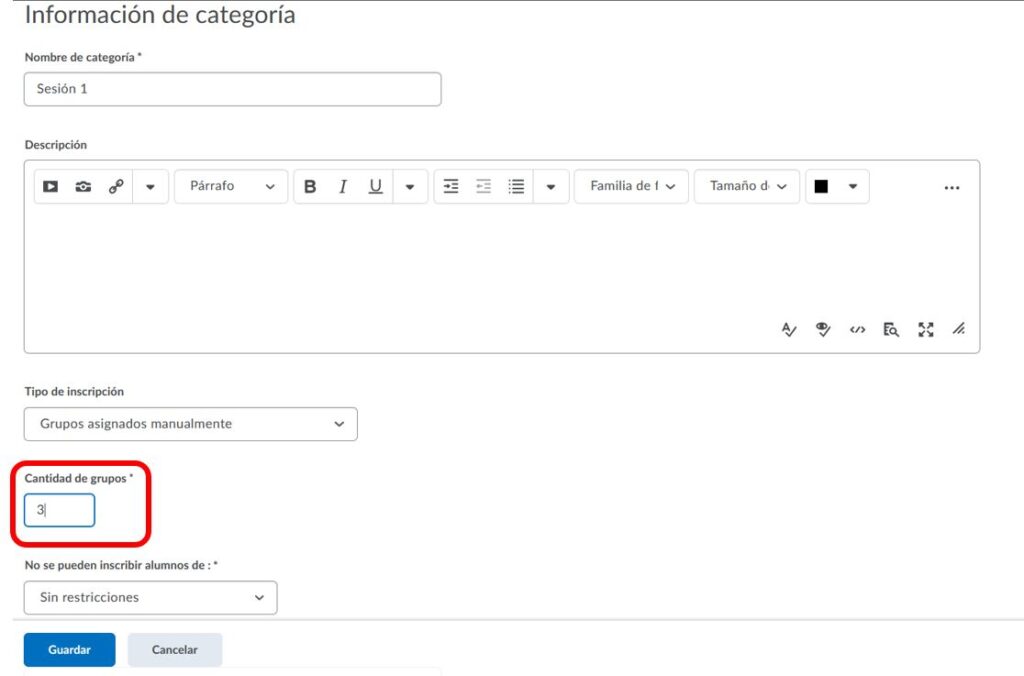Image resolution: width=1024 pixels, height=676 pixels.
Task: Open the Párrafo format dropdown
Action: click(x=231, y=187)
